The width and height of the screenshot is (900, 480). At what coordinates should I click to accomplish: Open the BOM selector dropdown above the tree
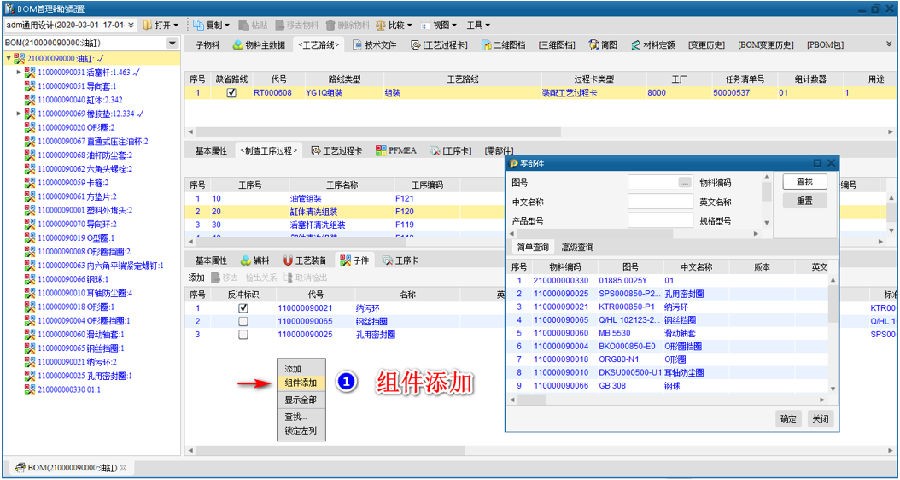(172, 44)
